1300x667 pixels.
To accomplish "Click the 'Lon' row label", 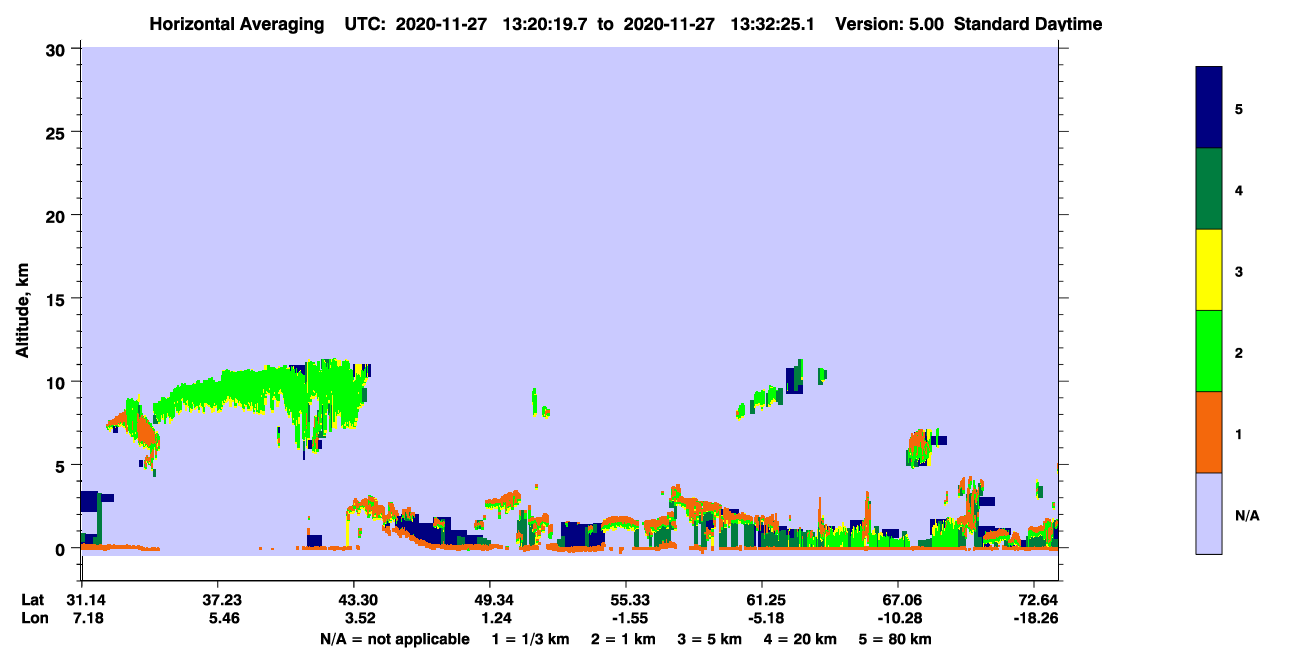I will 33,619.
